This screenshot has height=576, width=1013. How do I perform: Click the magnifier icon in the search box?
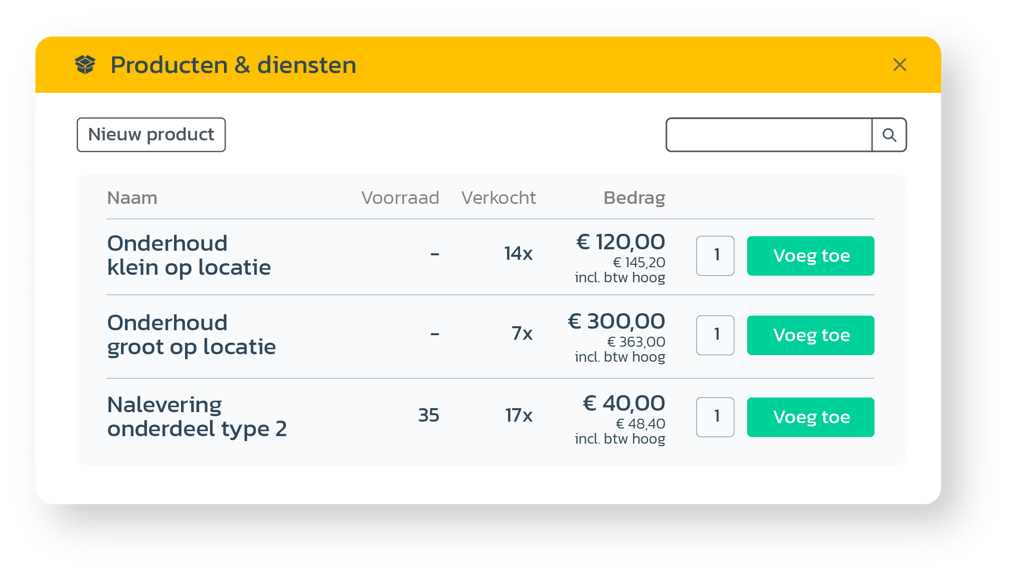(x=890, y=134)
